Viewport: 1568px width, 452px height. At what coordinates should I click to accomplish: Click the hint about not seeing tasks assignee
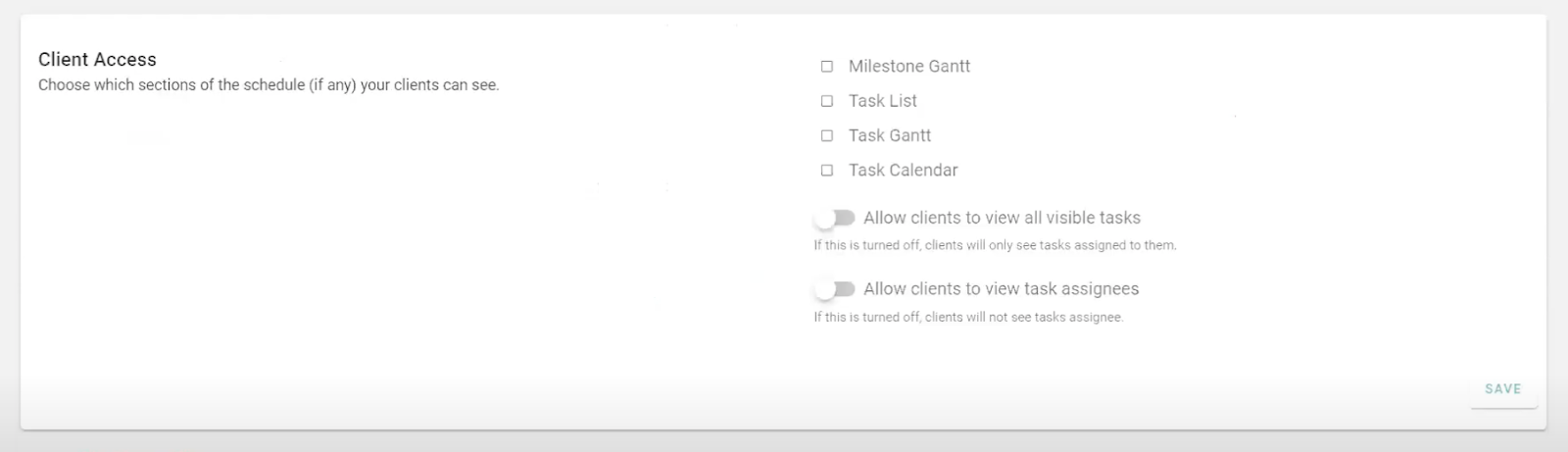967,318
